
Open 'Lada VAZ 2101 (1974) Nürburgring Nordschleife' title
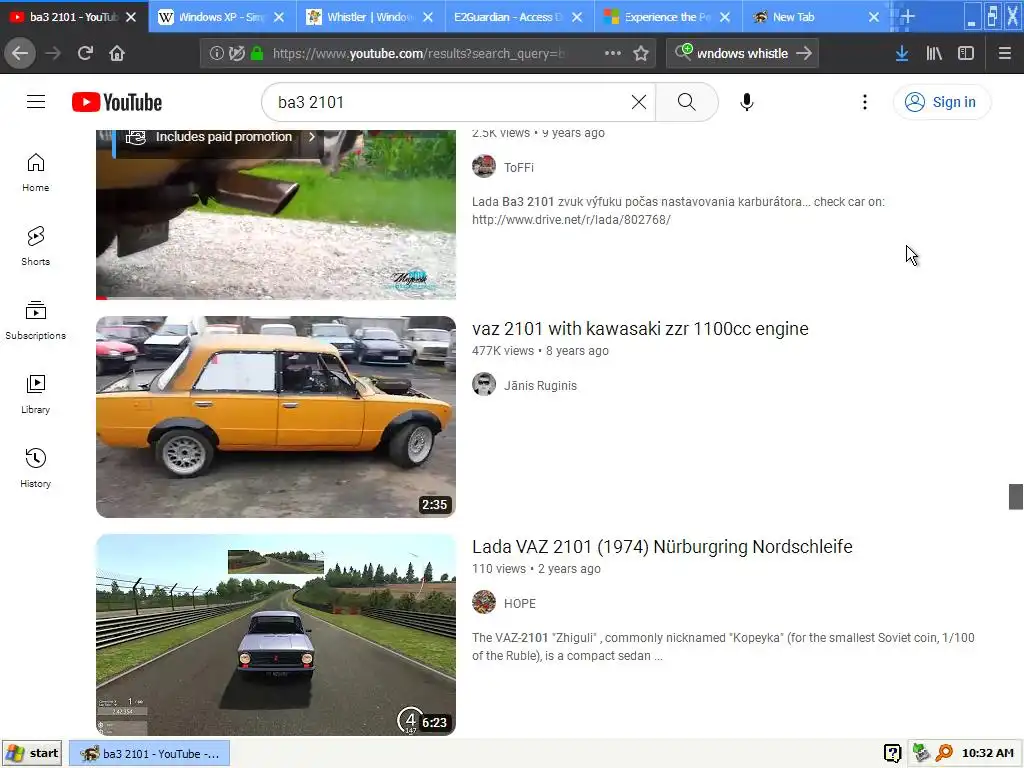(x=662, y=547)
